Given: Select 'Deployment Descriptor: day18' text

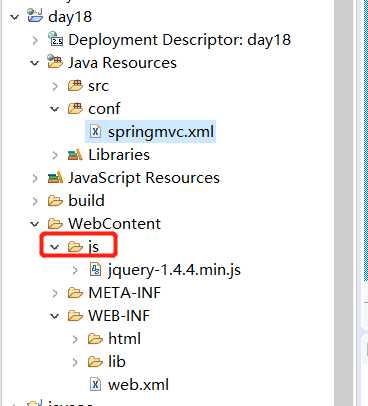Looking at the screenshot, I should pos(179,40).
